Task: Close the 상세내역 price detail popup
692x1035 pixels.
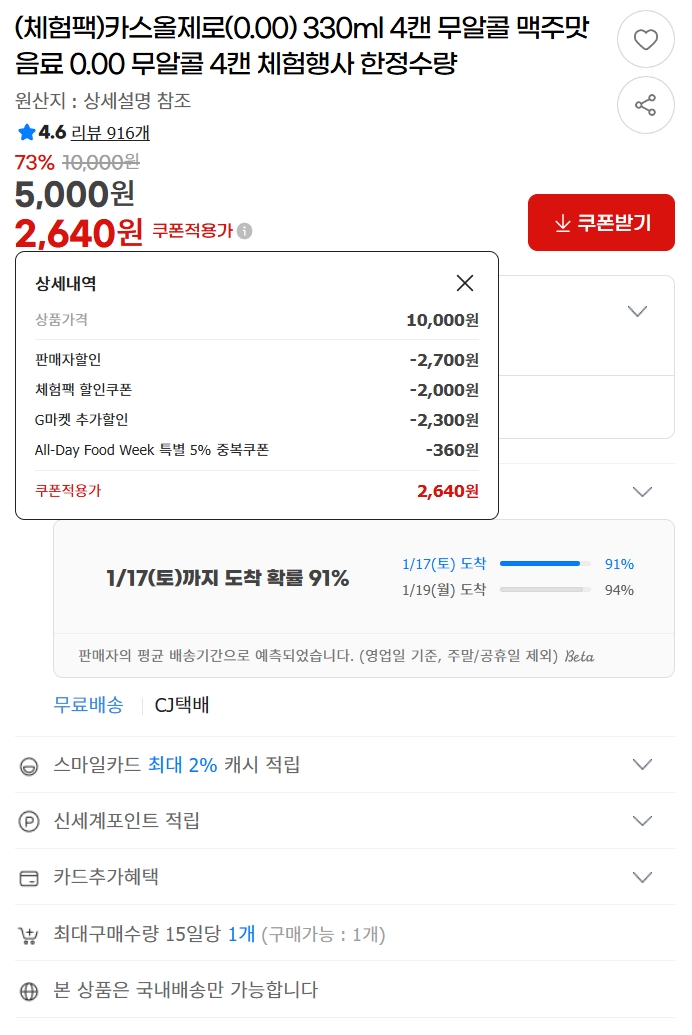Action: pyautogui.click(x=465, y=283)
